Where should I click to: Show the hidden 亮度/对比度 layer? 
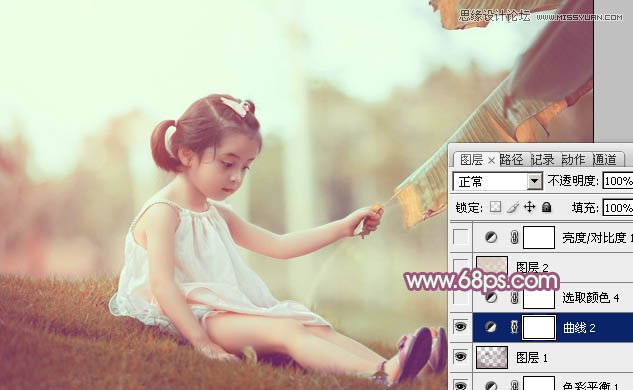pos(461,237)
